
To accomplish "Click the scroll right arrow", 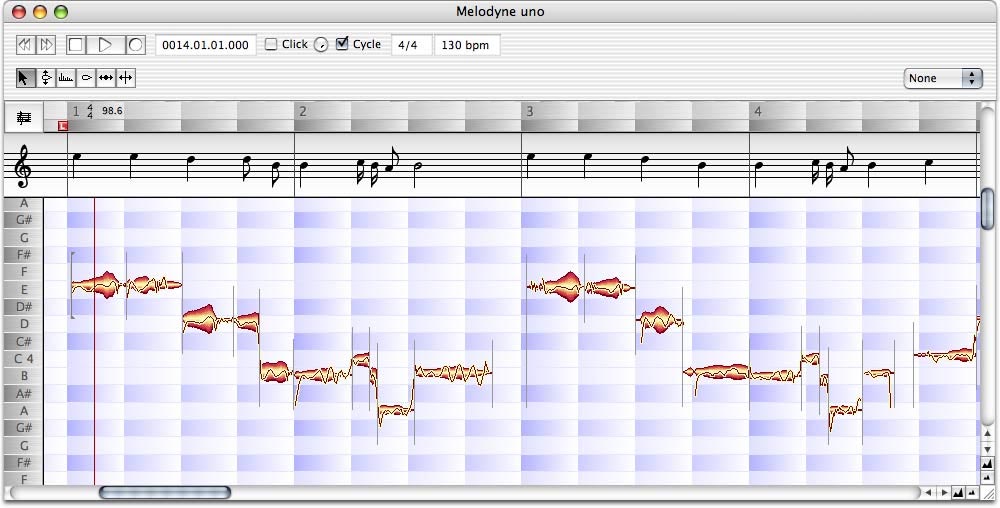I will pyautogui.click(x=945, y=493).
